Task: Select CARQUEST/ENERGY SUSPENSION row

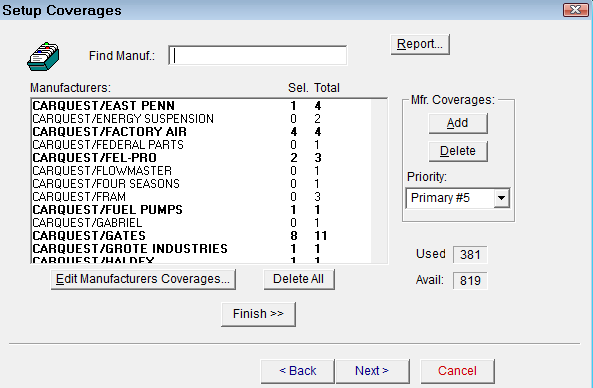Action: tap(201, 119)
